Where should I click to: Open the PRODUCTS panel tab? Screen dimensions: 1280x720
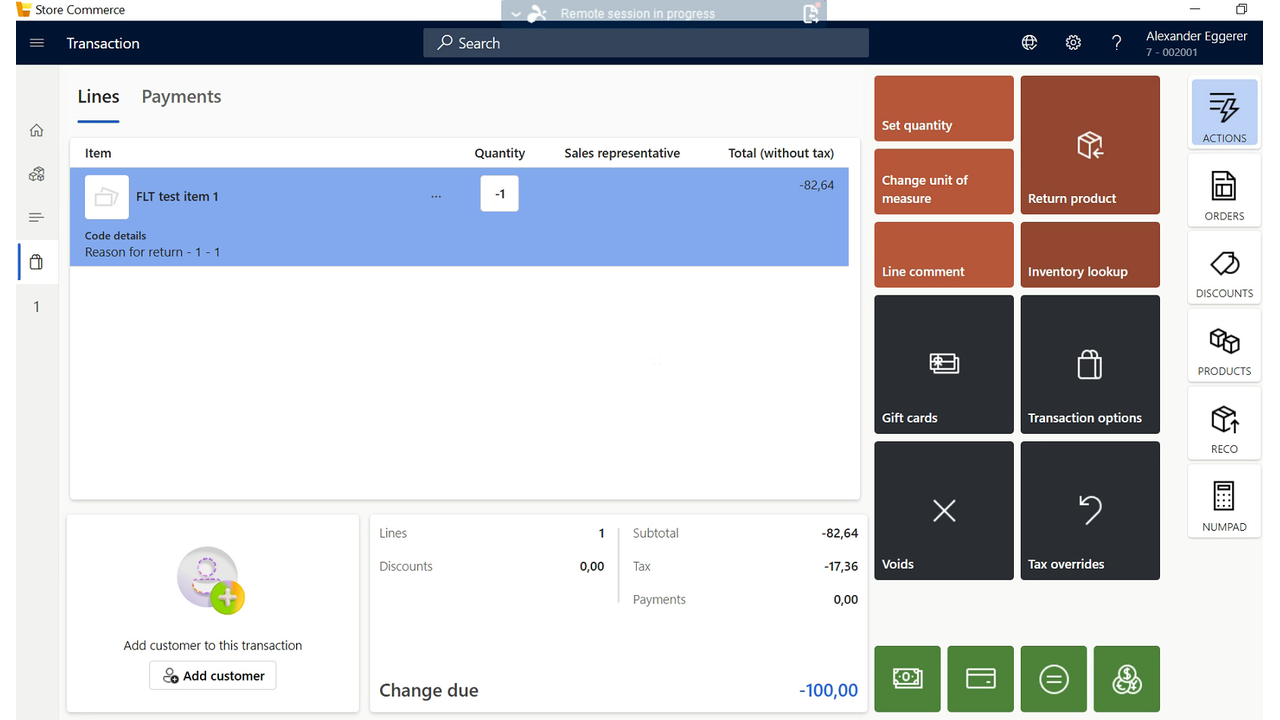point(1224,347)
